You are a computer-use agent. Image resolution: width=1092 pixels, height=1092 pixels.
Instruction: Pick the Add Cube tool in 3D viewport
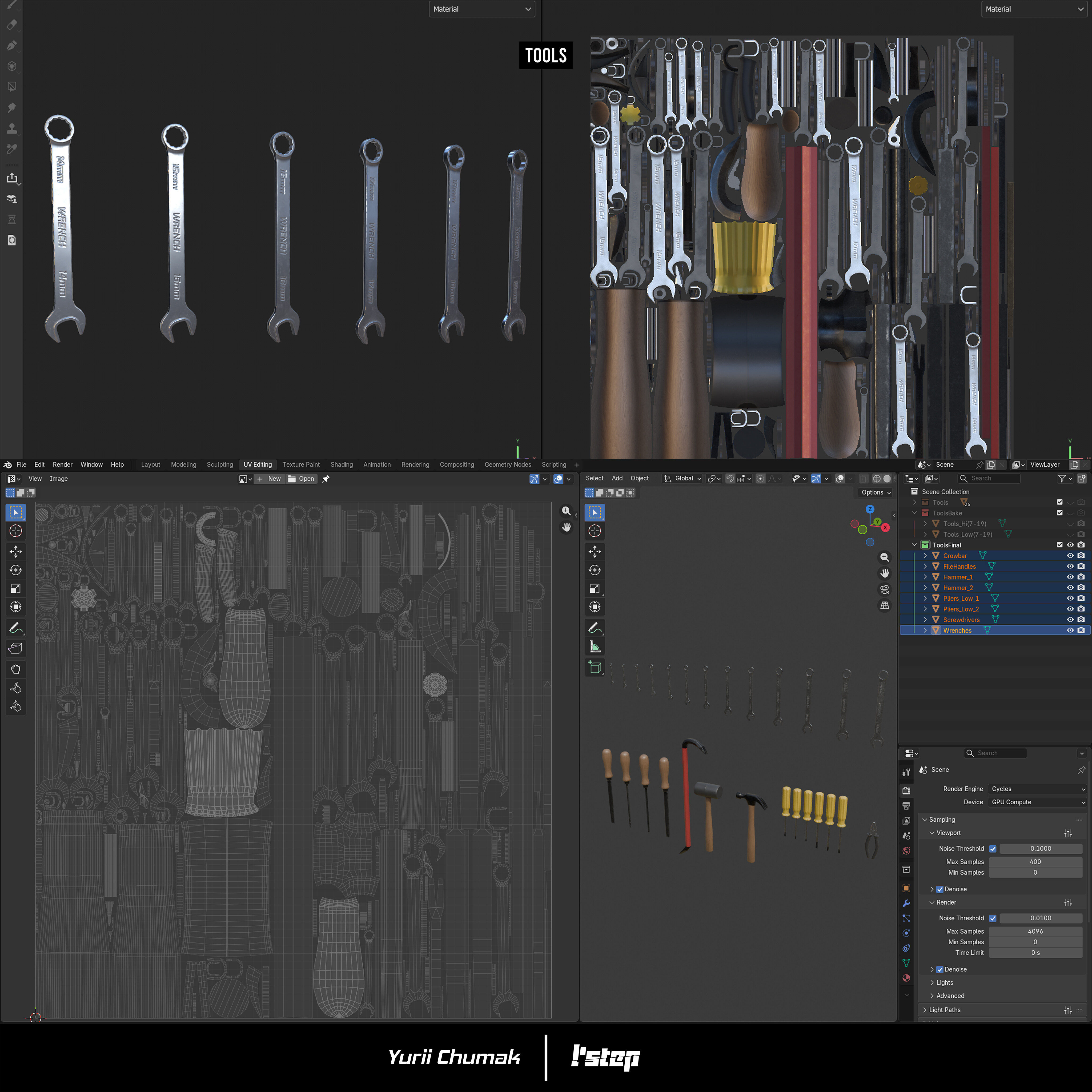coord(595,667)
